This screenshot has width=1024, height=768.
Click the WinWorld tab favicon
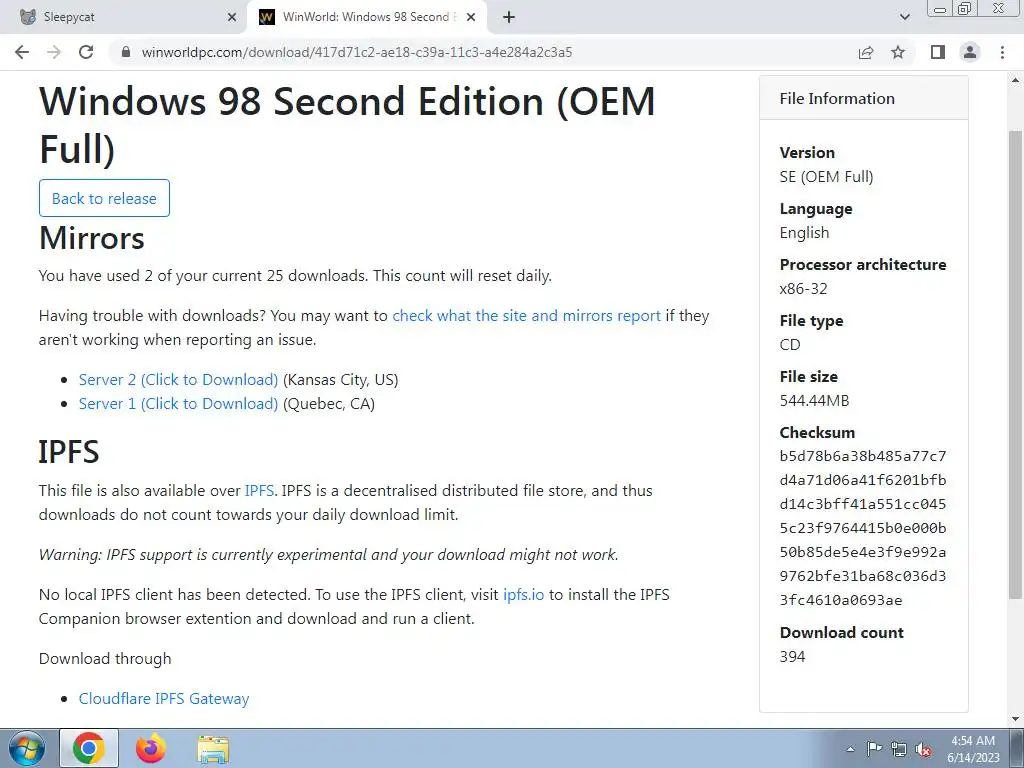266,17
